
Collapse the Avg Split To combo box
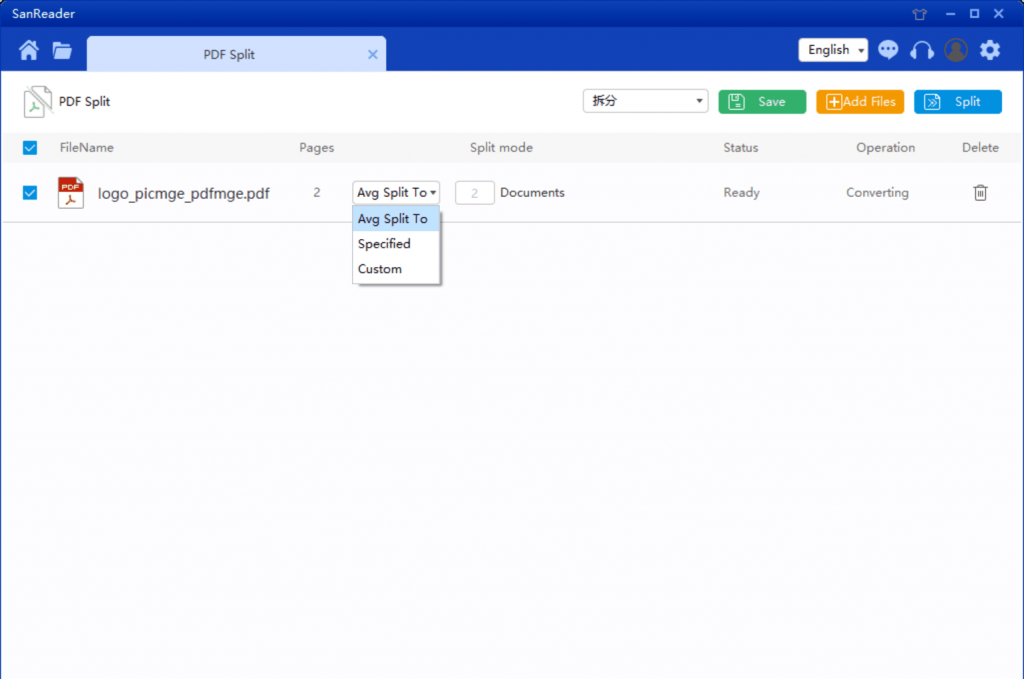[x=396, y=193]
